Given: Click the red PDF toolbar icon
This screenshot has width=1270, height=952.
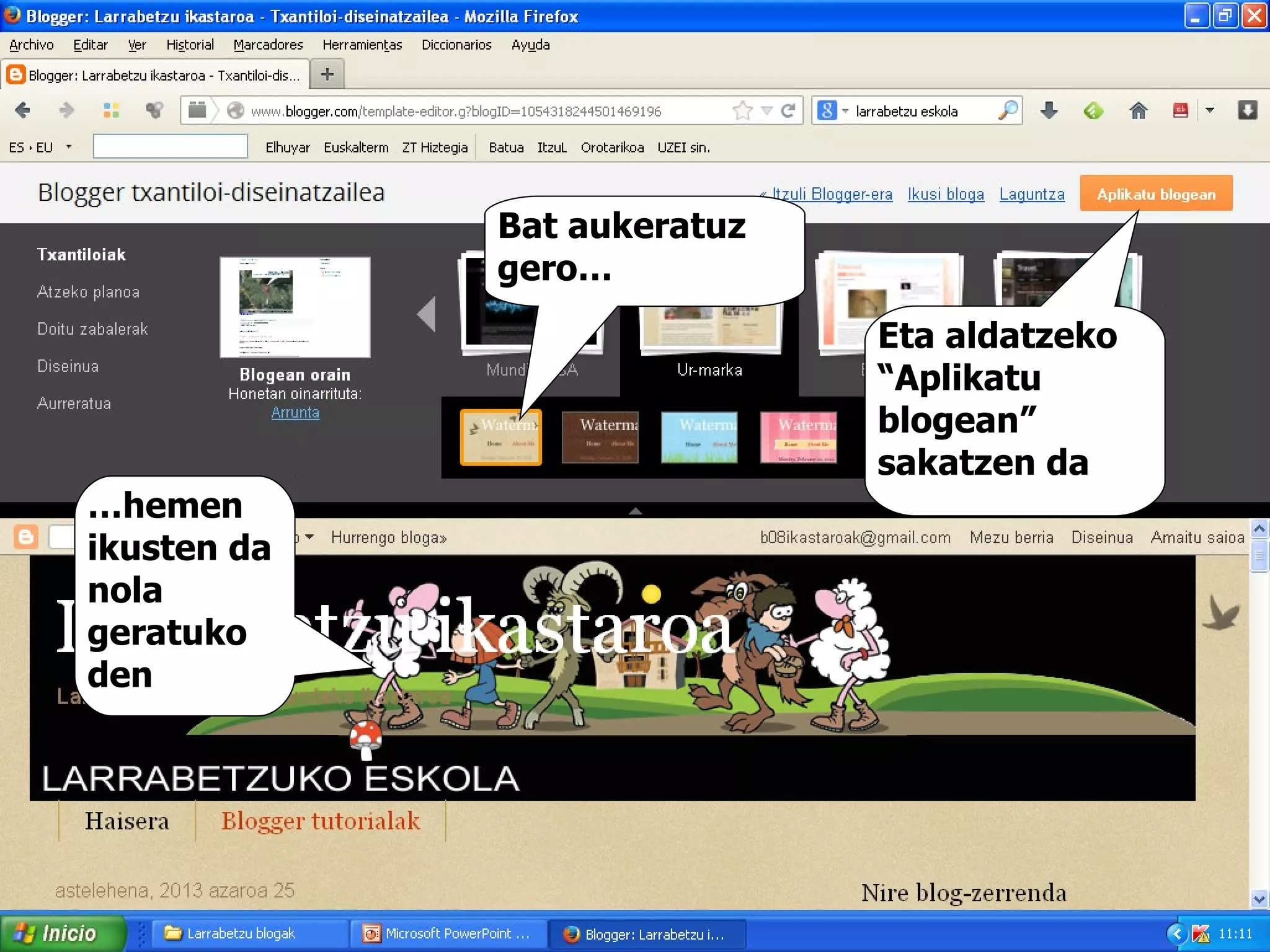Looking at the screenshot, I should click(x=1180, y=110).
